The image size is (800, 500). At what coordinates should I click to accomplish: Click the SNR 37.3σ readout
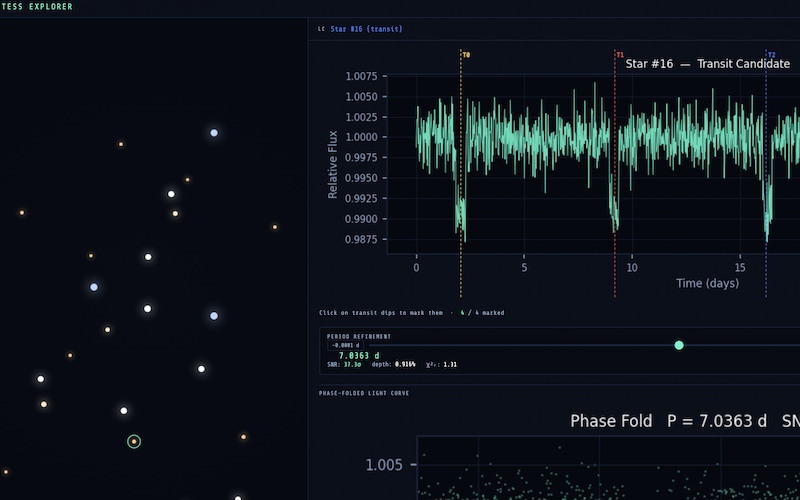(x=344, y=365)
